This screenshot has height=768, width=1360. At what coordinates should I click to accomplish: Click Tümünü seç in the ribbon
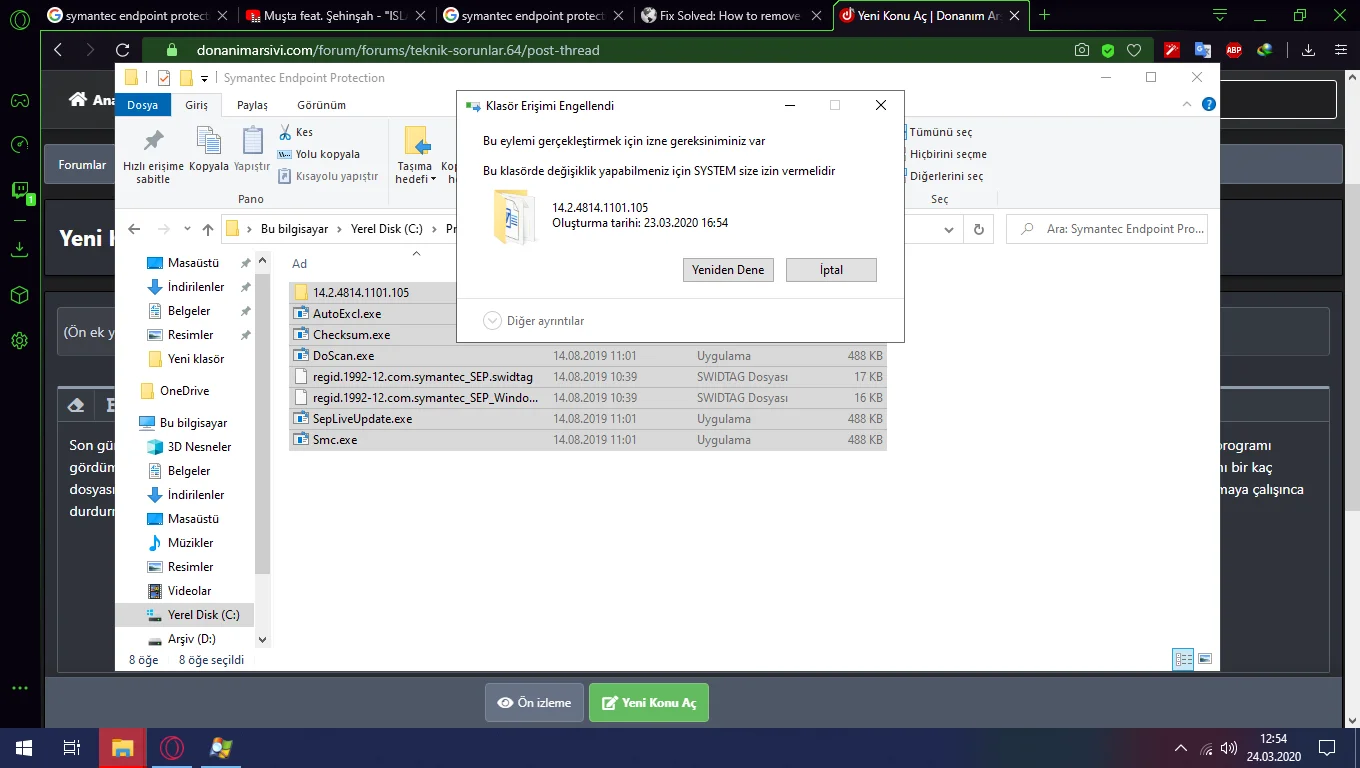pos(940,132)
